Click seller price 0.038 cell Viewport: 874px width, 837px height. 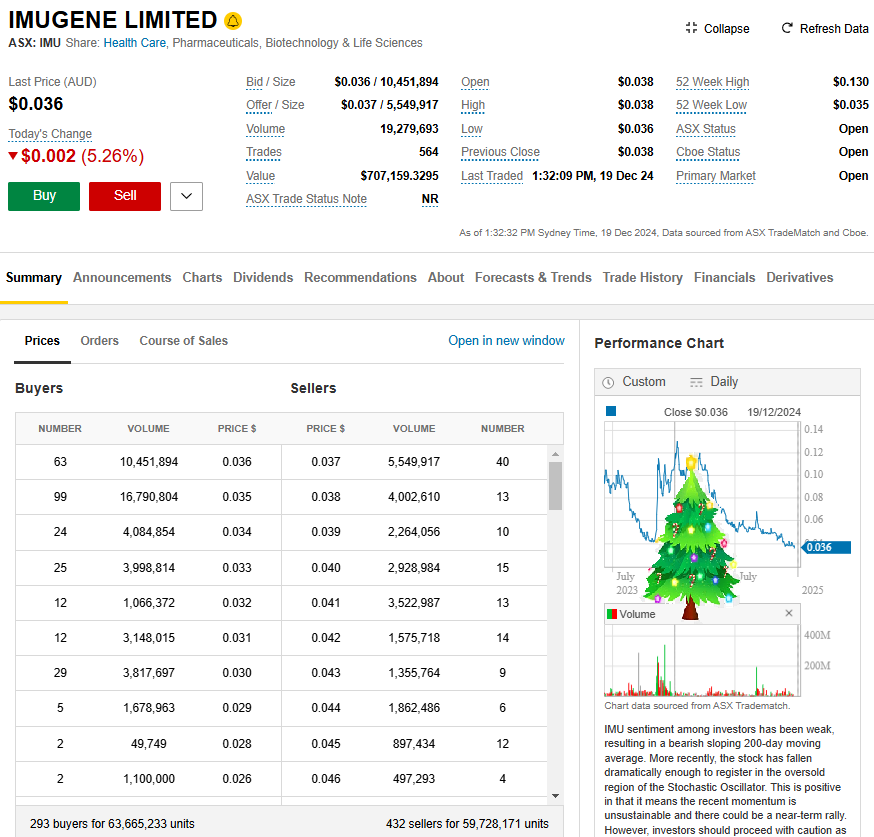pyautogui.click(x=326, y=497)
